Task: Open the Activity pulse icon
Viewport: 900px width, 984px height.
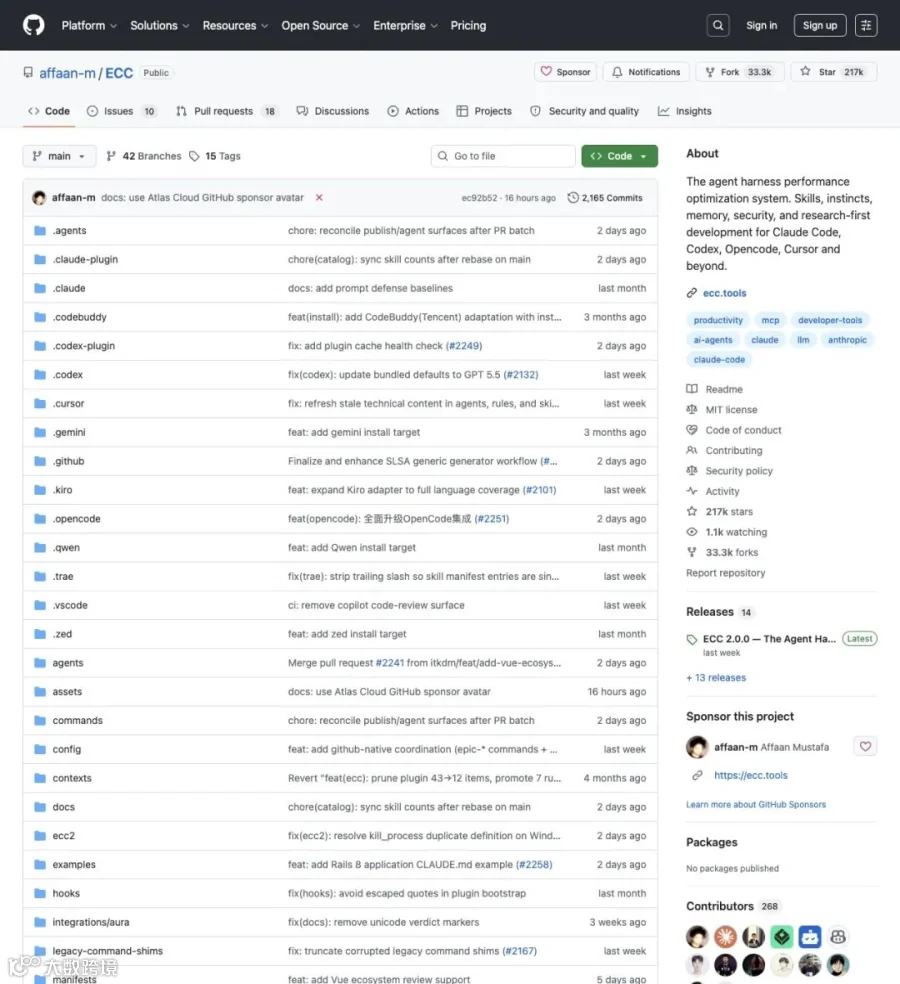Action: pos(692,491)
